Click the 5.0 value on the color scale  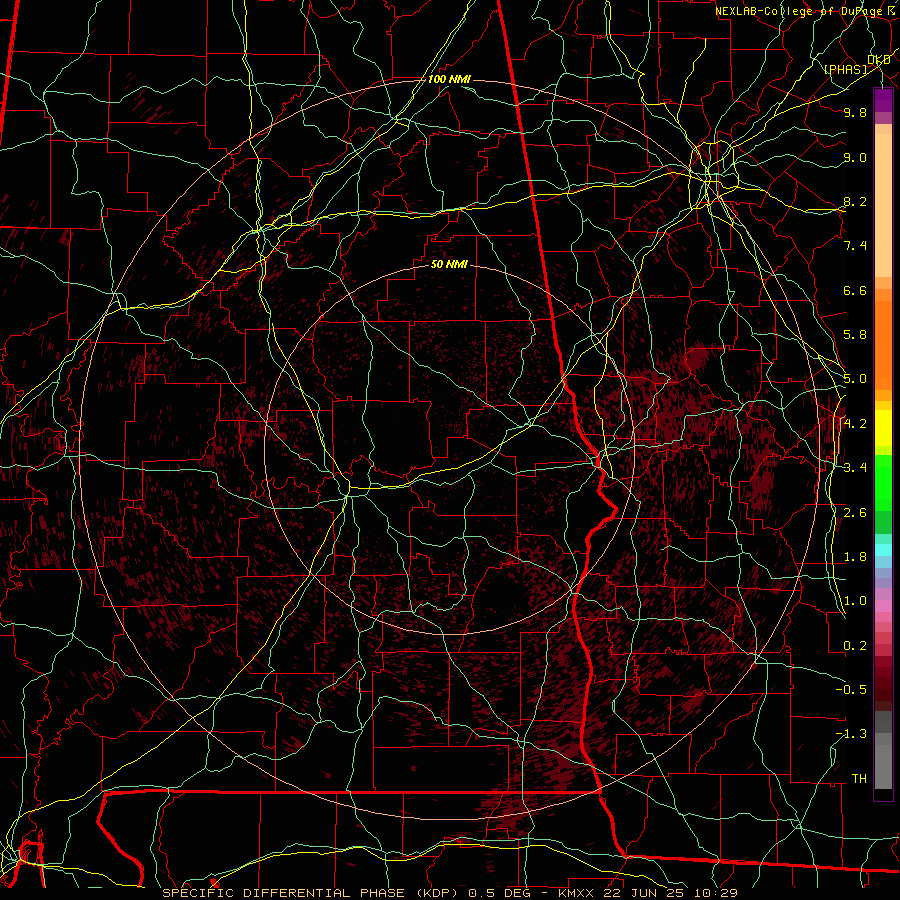click(855, 379)
